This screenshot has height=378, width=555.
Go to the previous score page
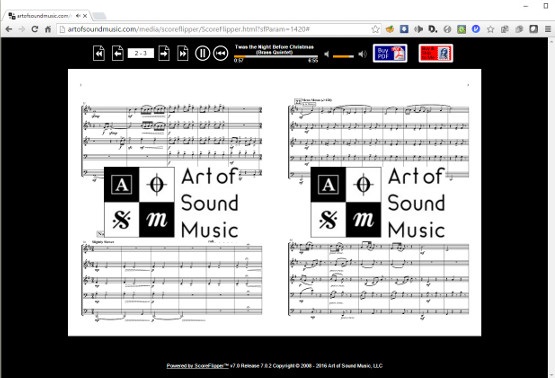pyautogui.click(x=118, y=53)
